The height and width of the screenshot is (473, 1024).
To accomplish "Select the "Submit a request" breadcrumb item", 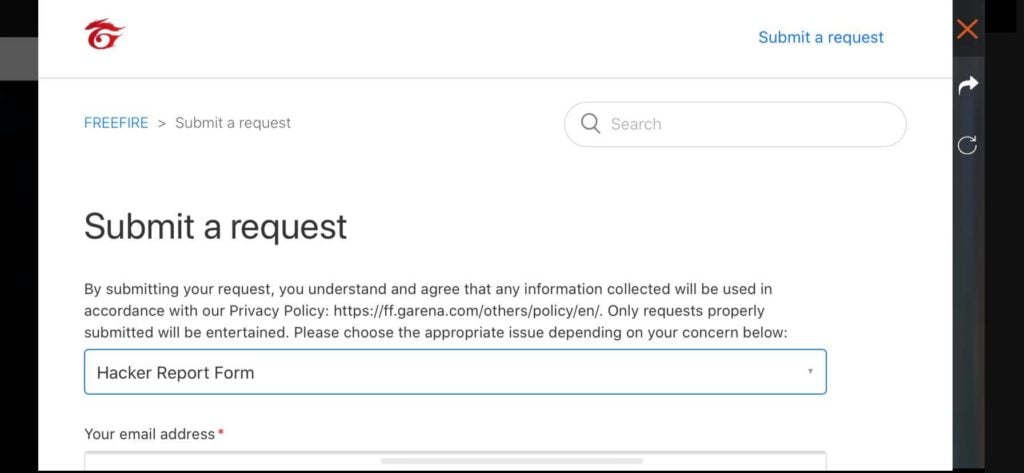I will 233,123.
